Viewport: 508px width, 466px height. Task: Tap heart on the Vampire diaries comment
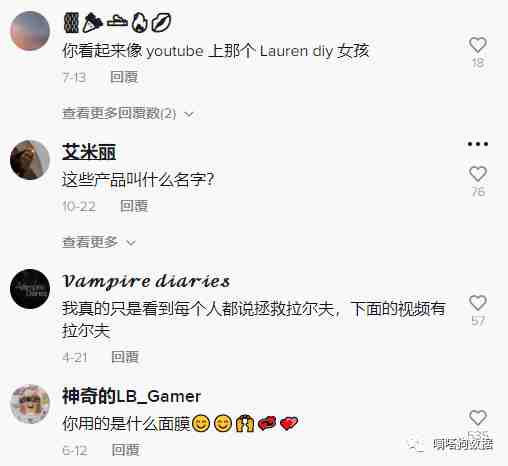pyautogui.click(x=478, y=303)
